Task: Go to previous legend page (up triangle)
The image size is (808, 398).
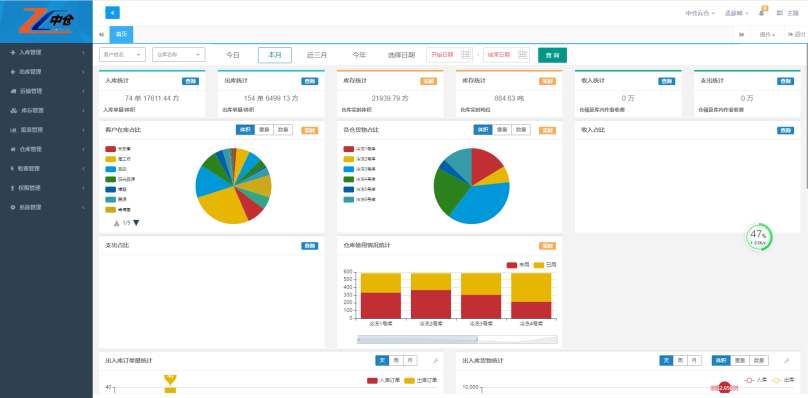Action: pyautogui.click(x=117, y=223)
